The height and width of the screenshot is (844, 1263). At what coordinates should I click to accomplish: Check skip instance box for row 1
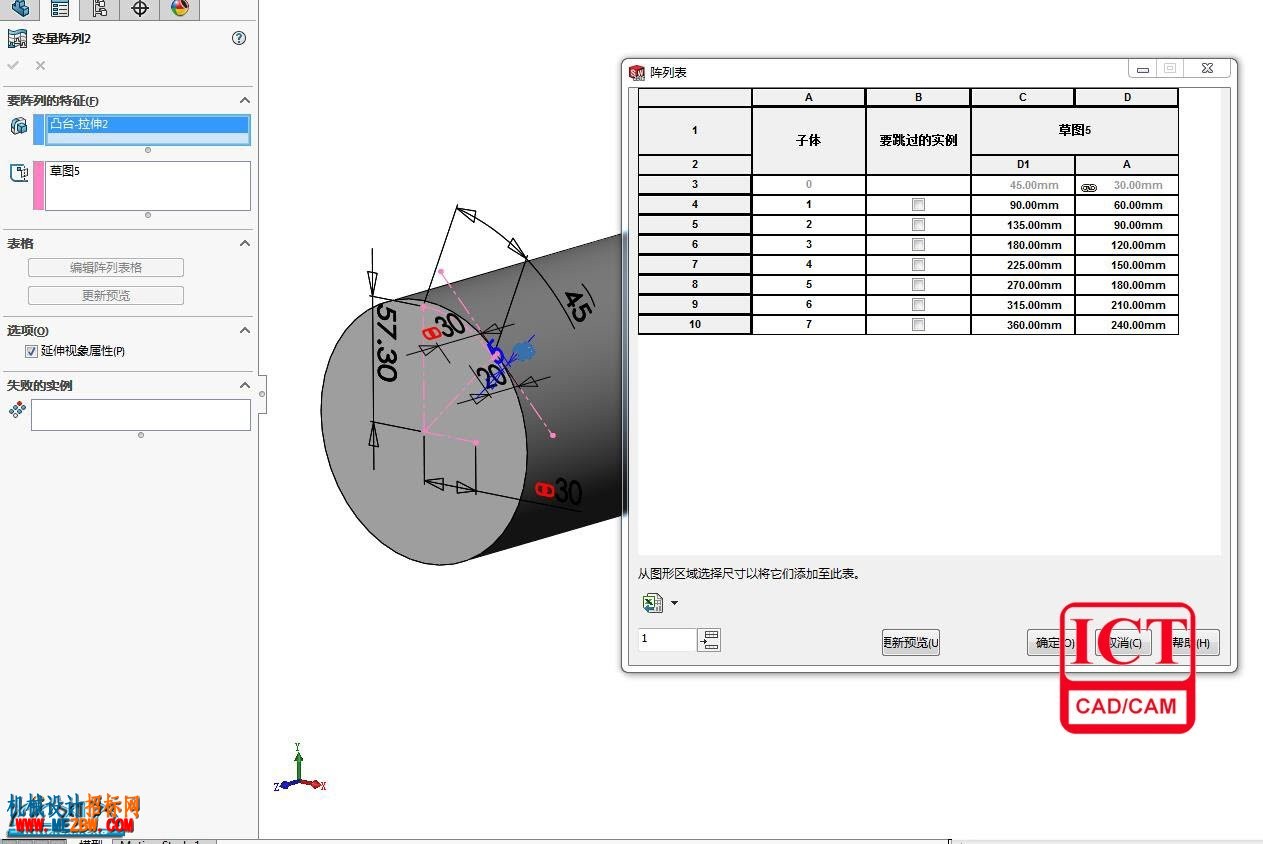pos(918,205)
